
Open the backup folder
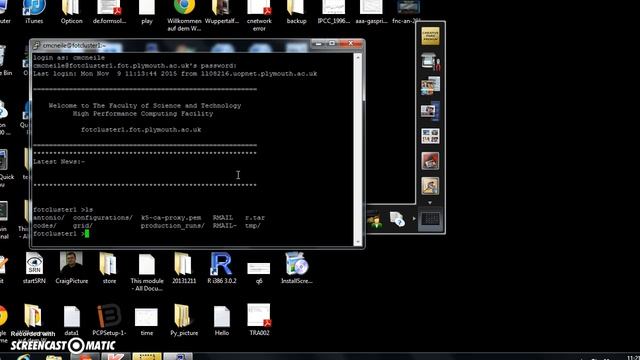pyautogui.click(x=296, y=11)
